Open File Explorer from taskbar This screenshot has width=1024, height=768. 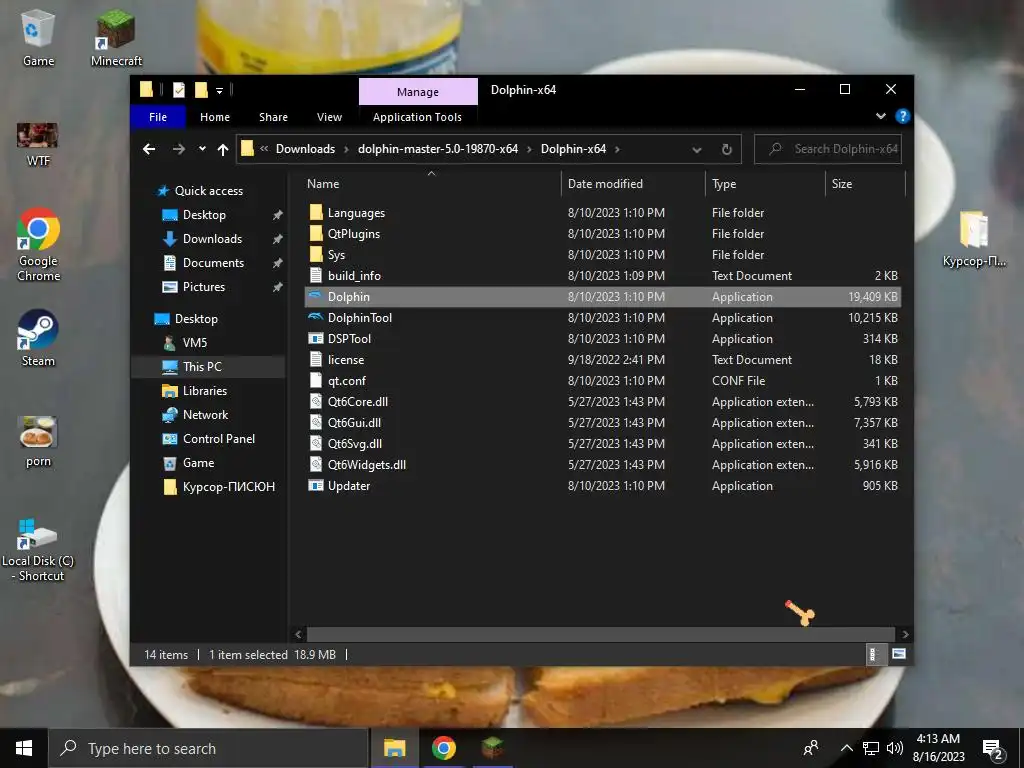pos(394,748)
